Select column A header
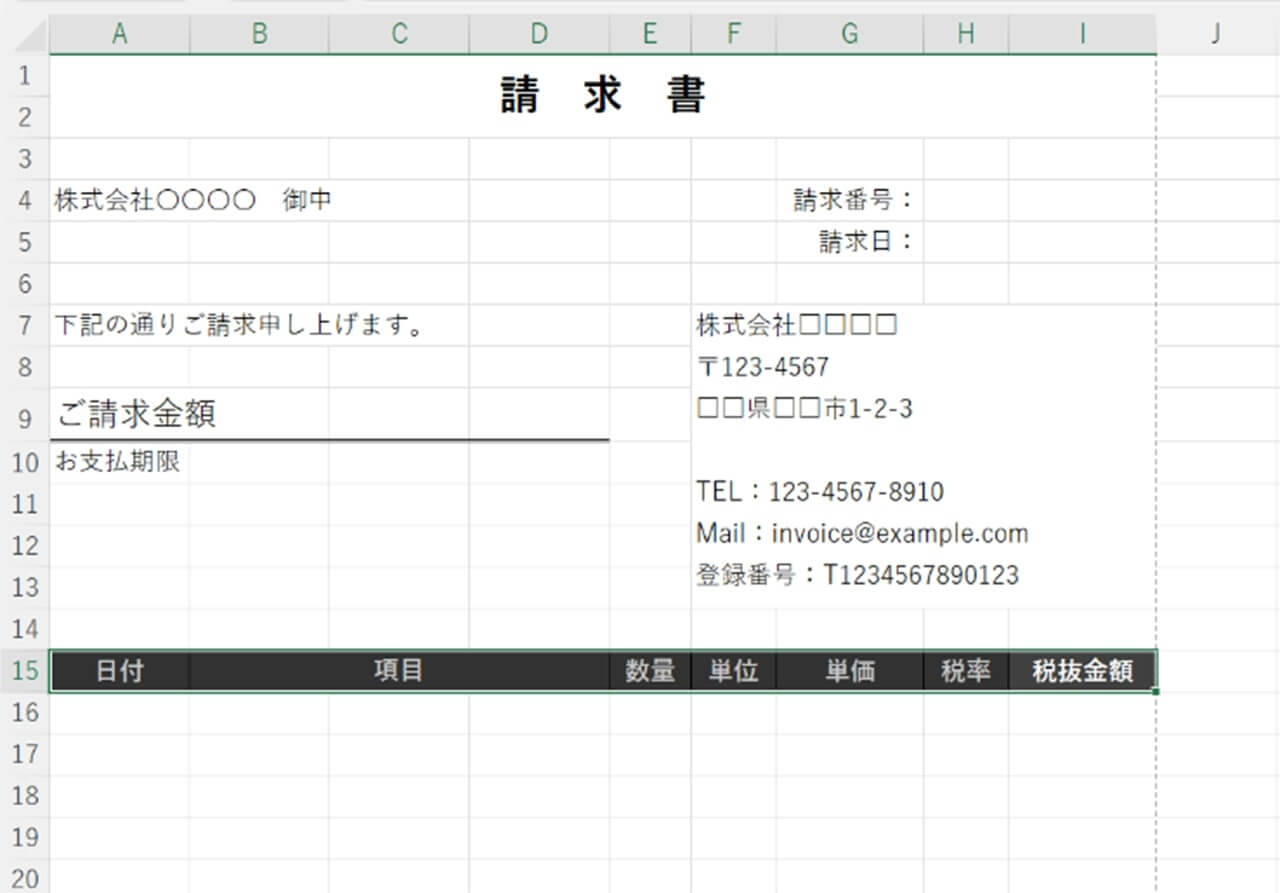Viewport: 1280px width, 893px height. click(119, 34)
